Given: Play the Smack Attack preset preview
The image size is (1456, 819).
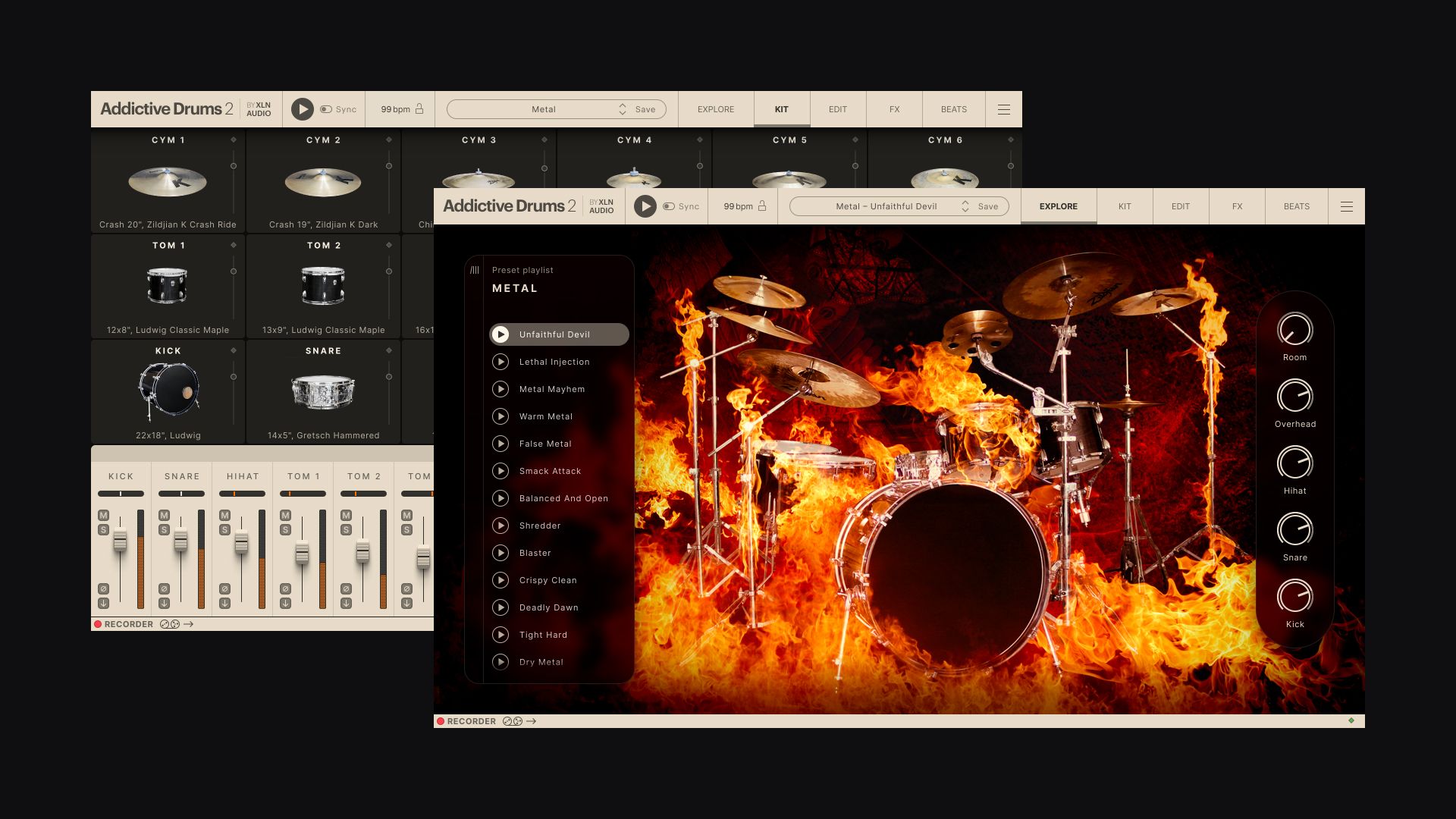Looking at the screenshot, I should [500, 471].
